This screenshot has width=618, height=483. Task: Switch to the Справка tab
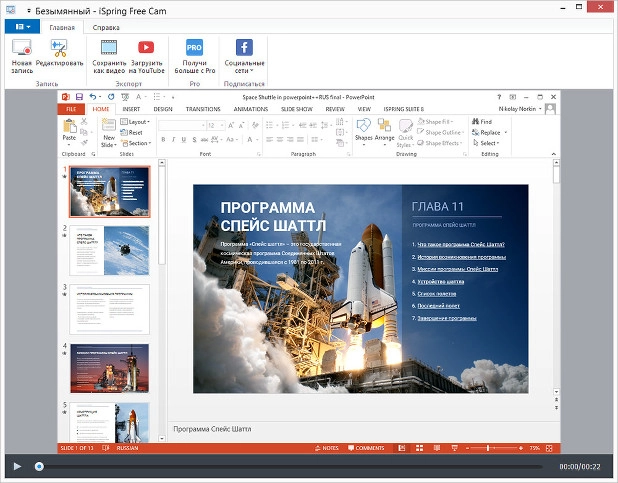click(x=106, y=27)
